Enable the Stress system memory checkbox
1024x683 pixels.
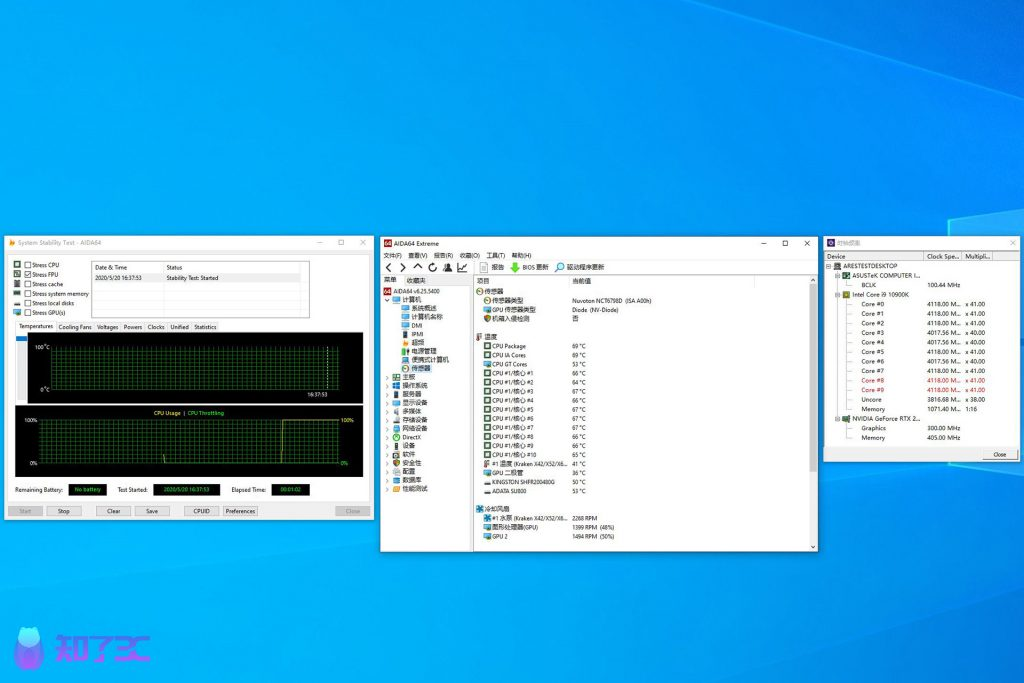tap(28, 294)
